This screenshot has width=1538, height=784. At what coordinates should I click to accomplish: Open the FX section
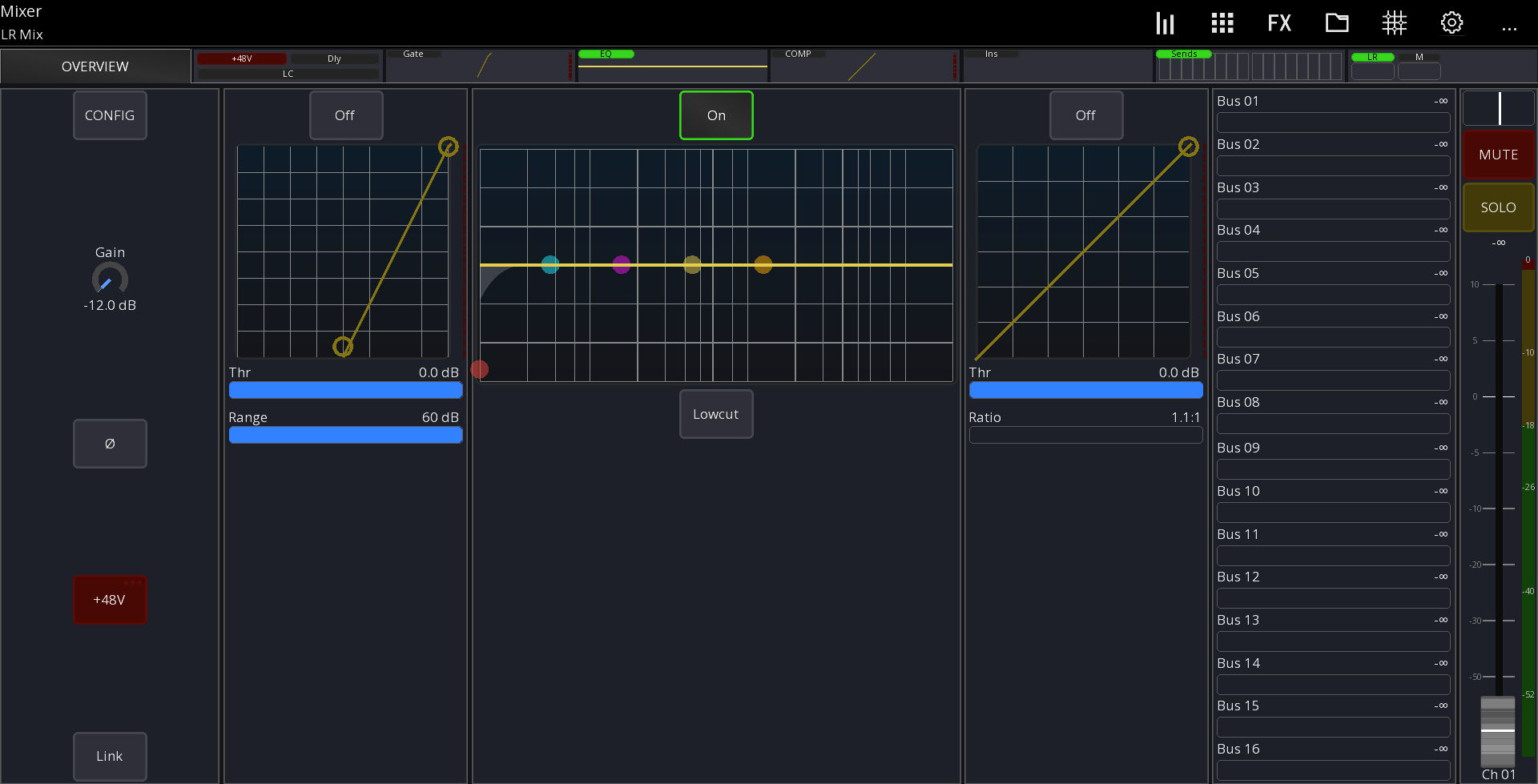(1279, 23)
